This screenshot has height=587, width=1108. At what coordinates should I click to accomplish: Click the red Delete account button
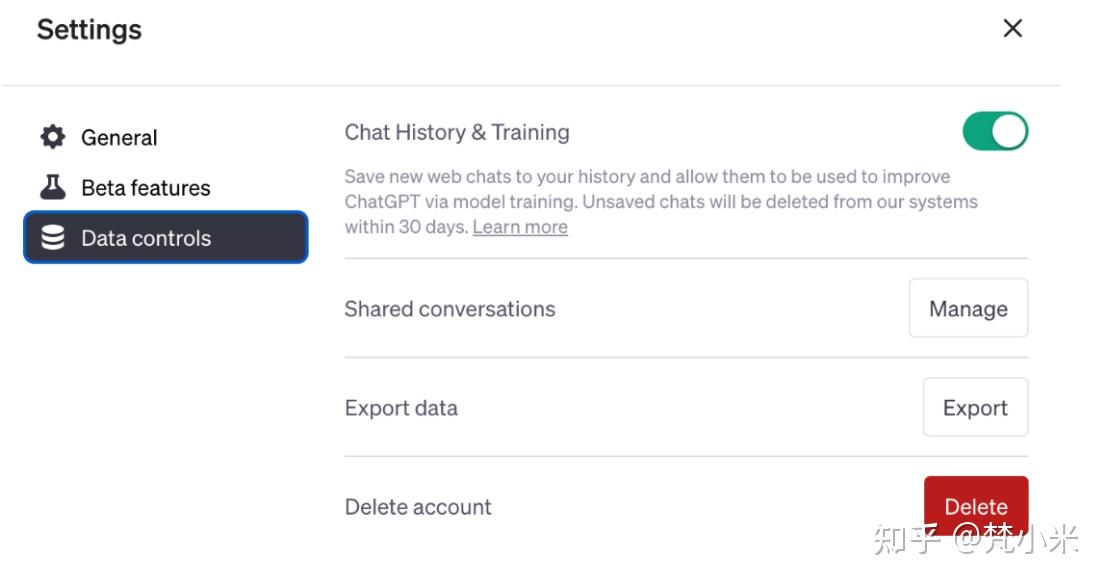point(976,506)
